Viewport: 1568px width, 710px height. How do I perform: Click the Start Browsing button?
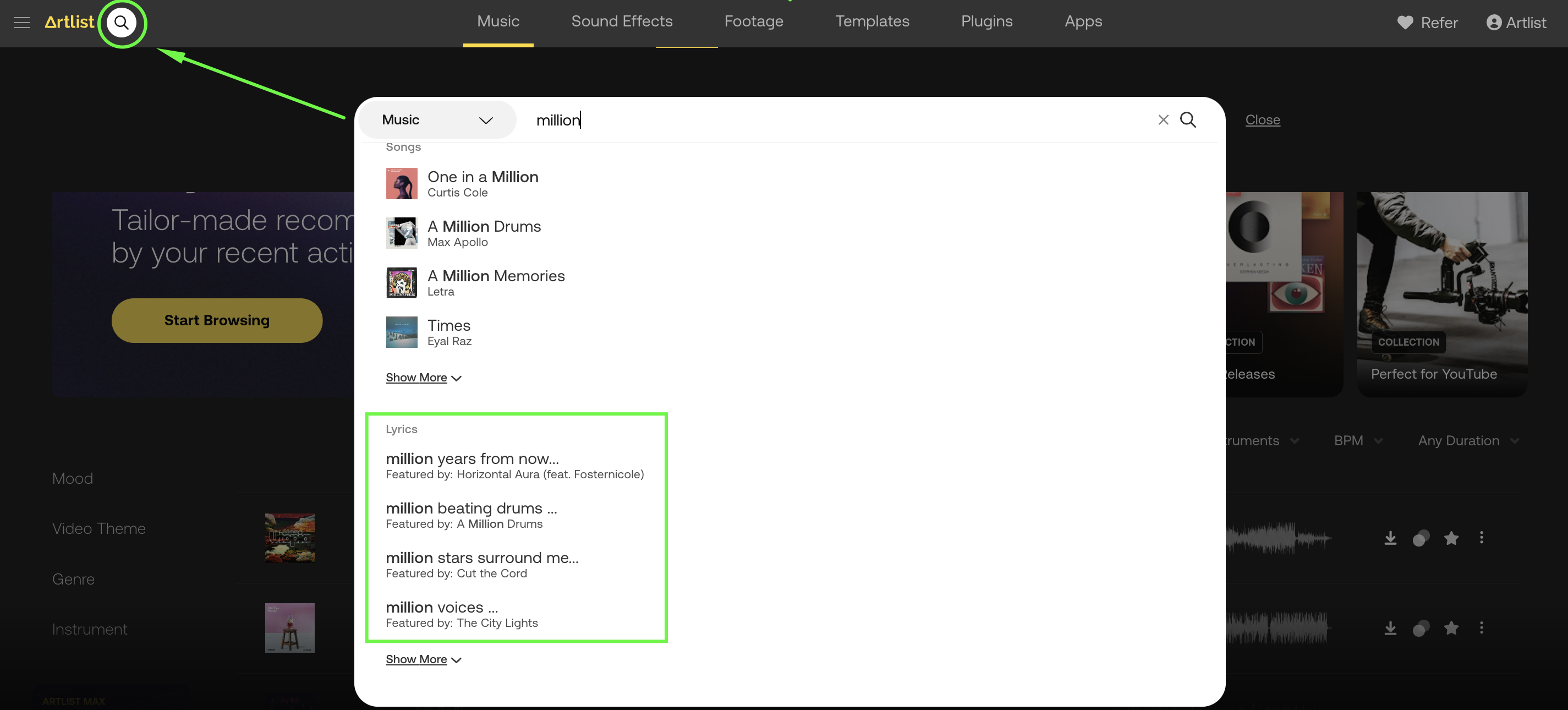(x=217, y=321)
